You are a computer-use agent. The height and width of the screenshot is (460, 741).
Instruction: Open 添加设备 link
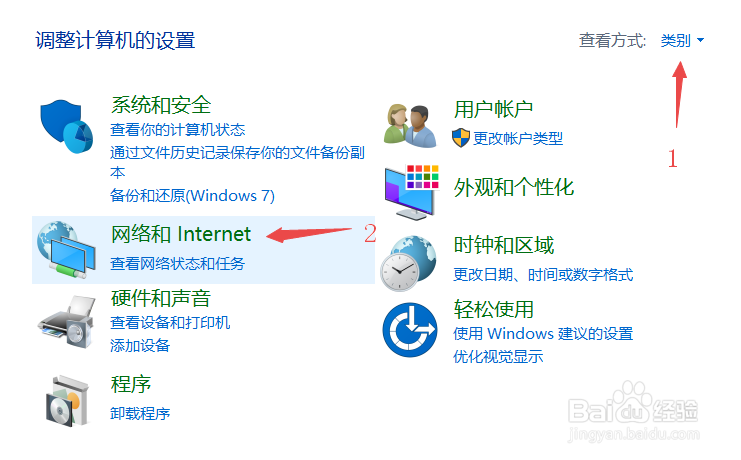coord(140,346)
